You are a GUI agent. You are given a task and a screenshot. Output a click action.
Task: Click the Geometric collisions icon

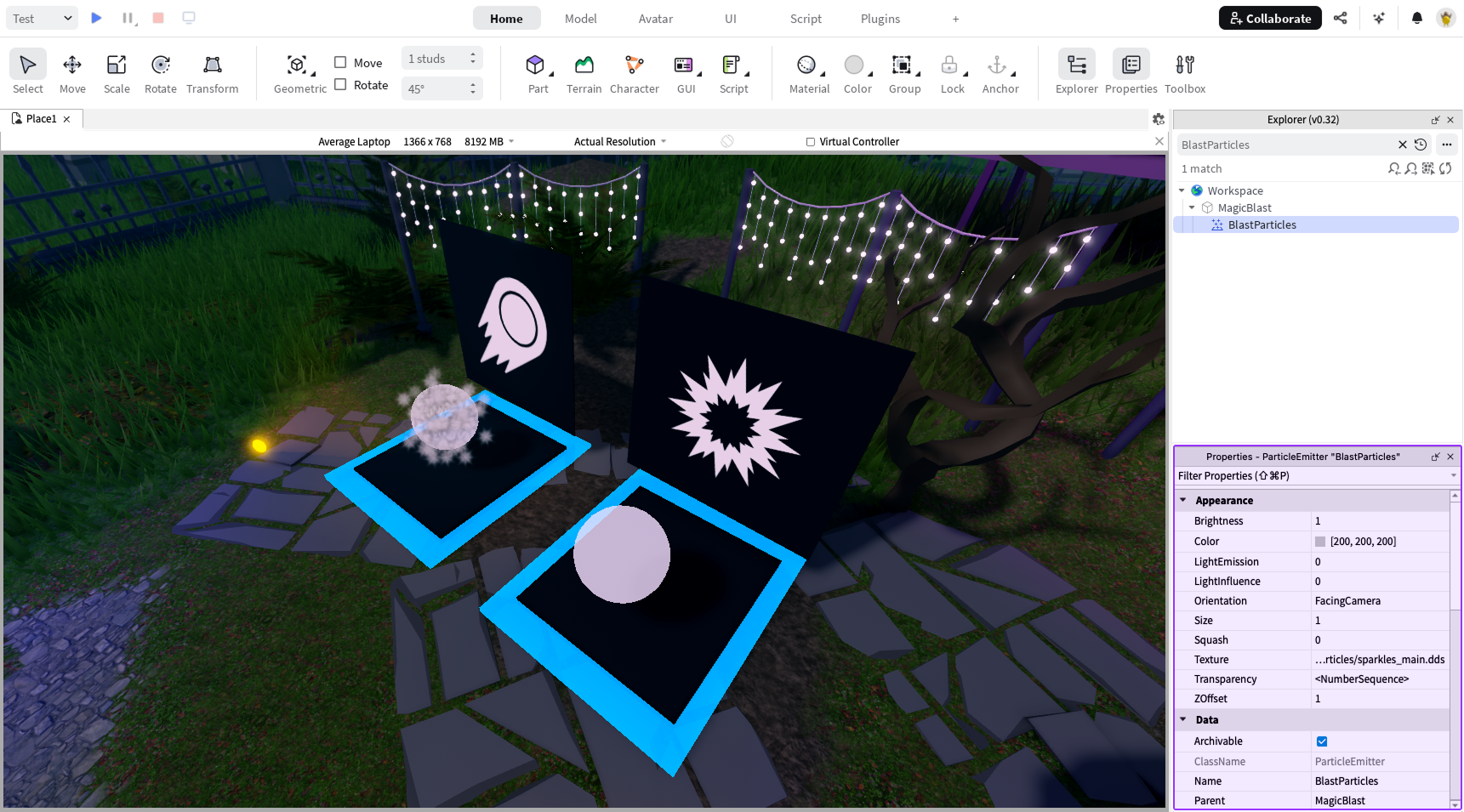[x=297, y=65]
